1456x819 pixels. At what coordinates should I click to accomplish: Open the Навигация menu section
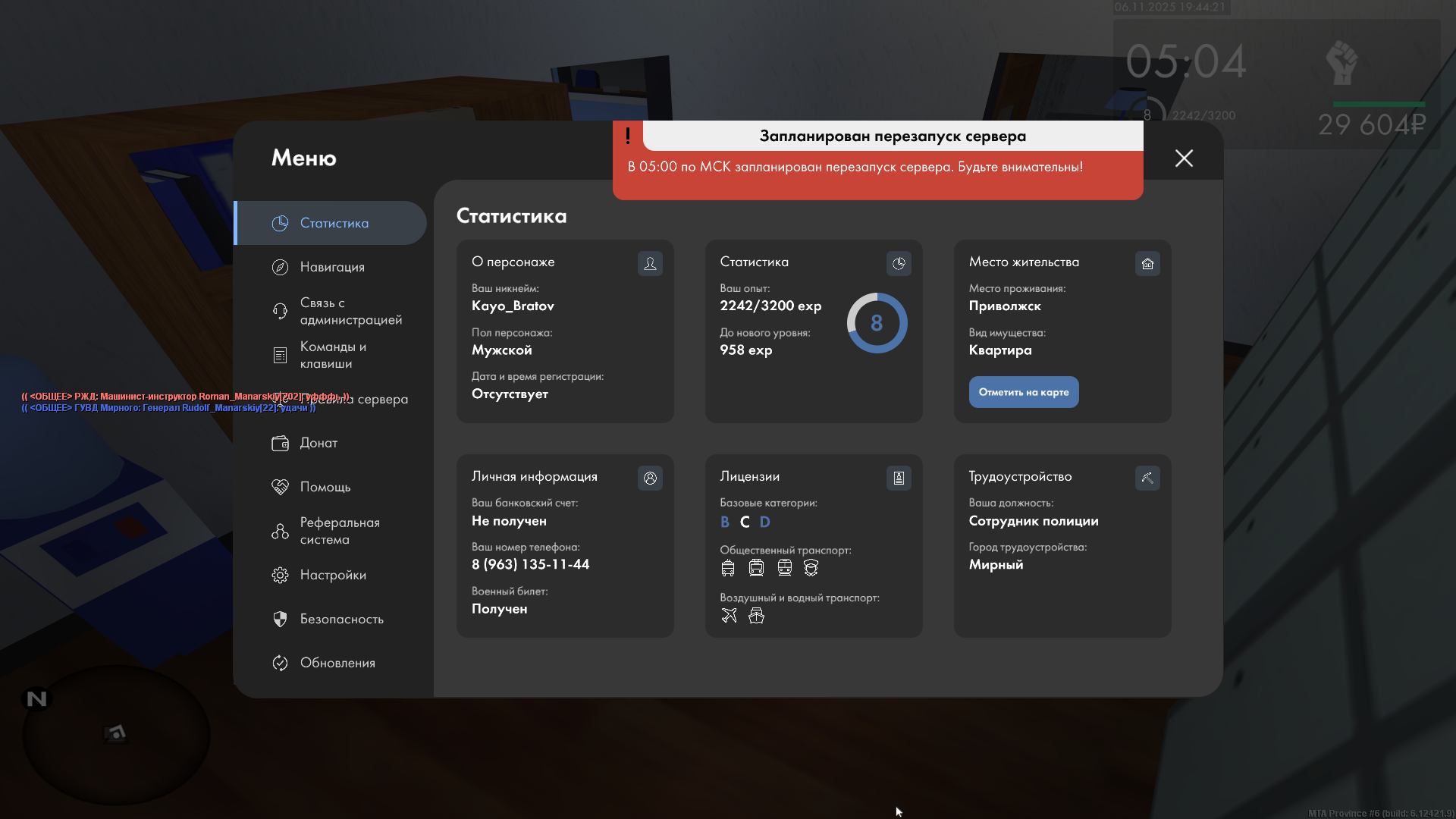tap(332, 267)
